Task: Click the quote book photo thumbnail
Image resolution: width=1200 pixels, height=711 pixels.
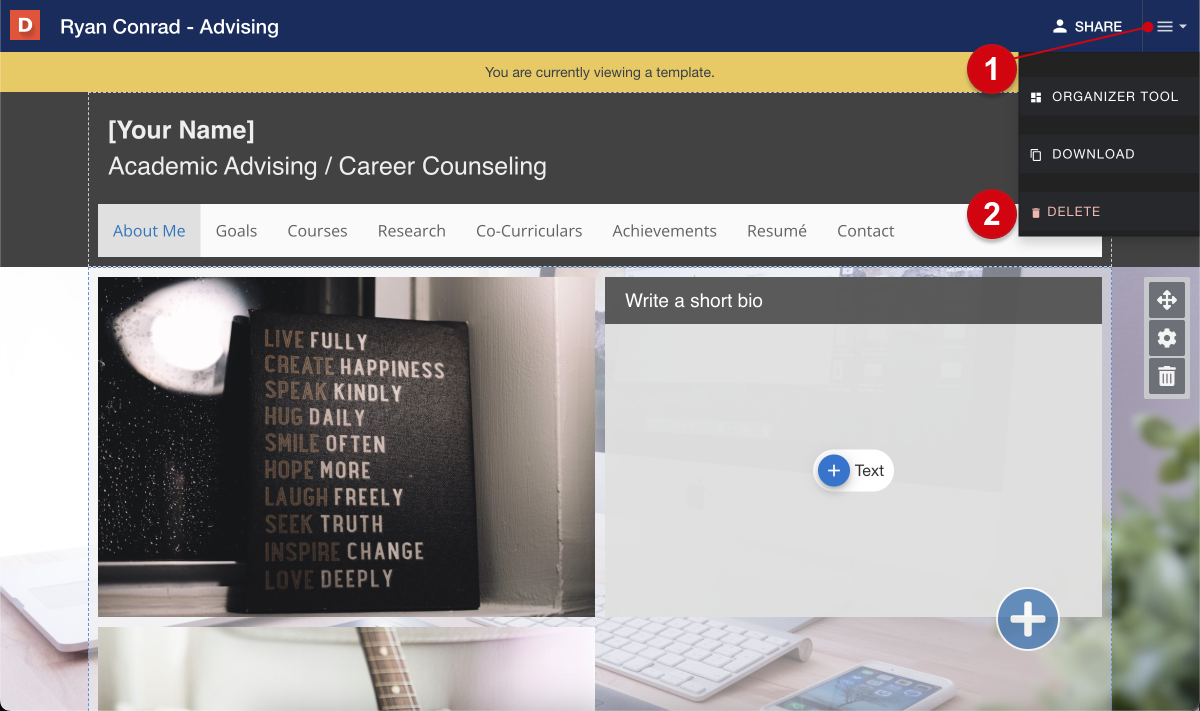Action: point(346,447)
